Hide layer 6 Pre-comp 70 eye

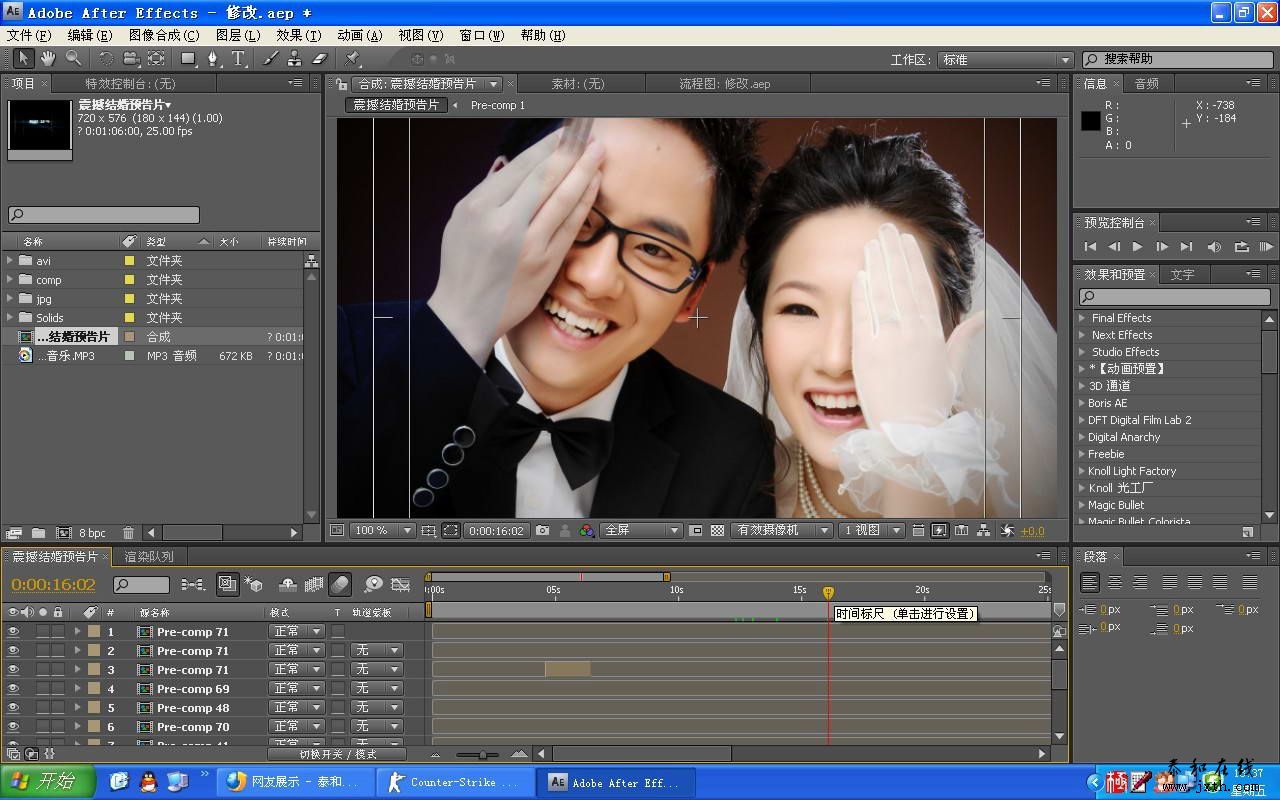(14, 727)
